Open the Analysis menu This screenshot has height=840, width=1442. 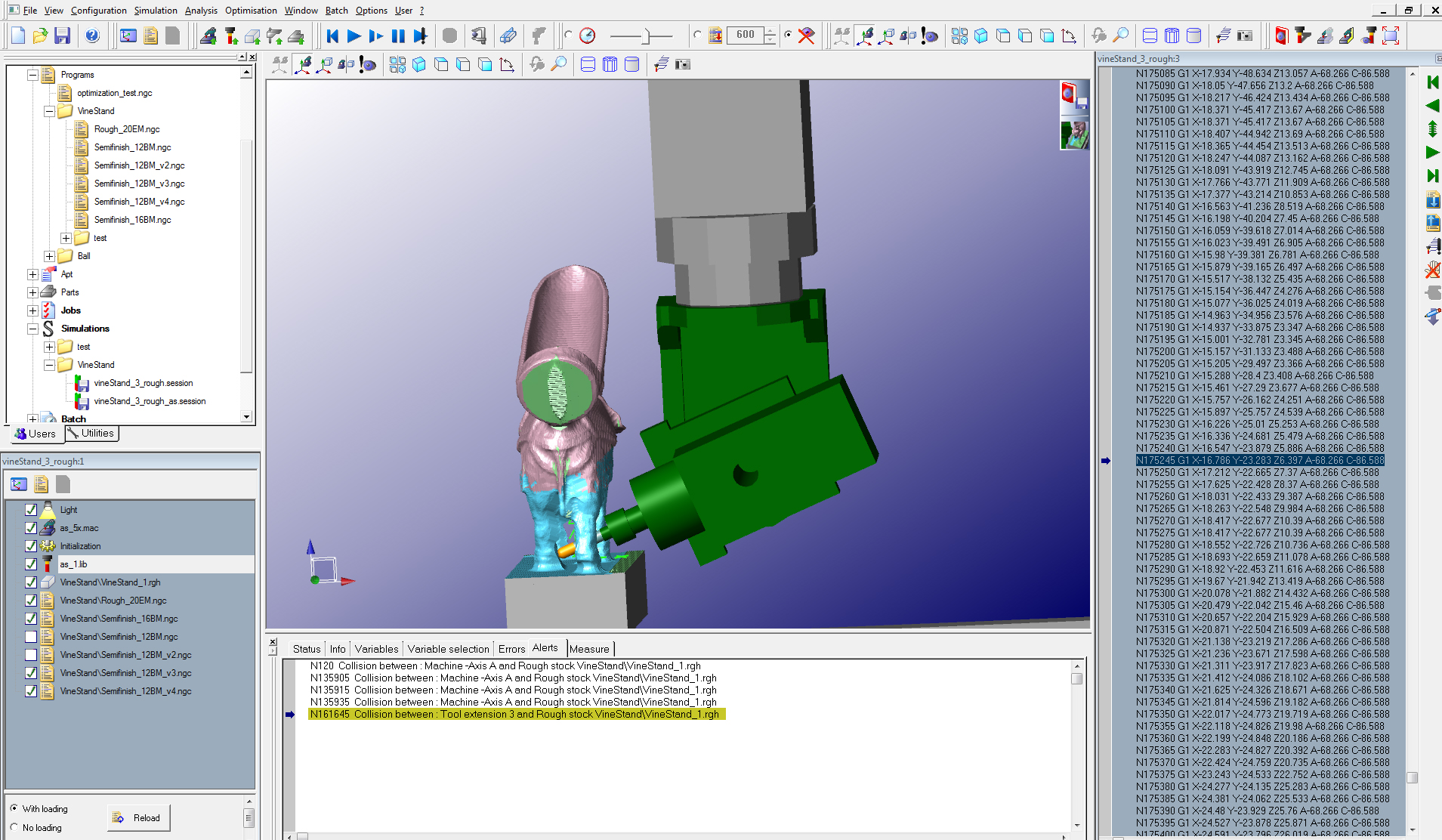tap(201, 11)
